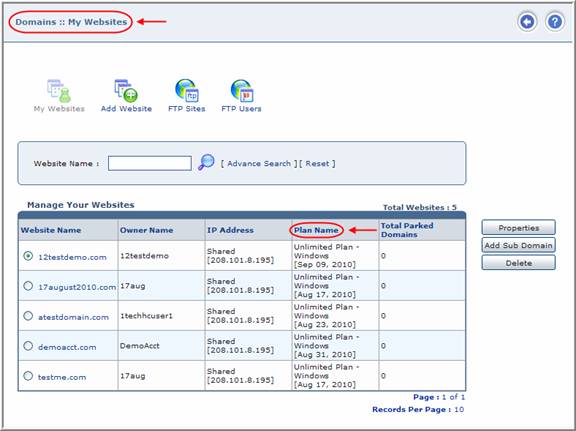This screenshot has height=431, width=576.
Task: Select the testme.com radio button
Action: point(28,376)
